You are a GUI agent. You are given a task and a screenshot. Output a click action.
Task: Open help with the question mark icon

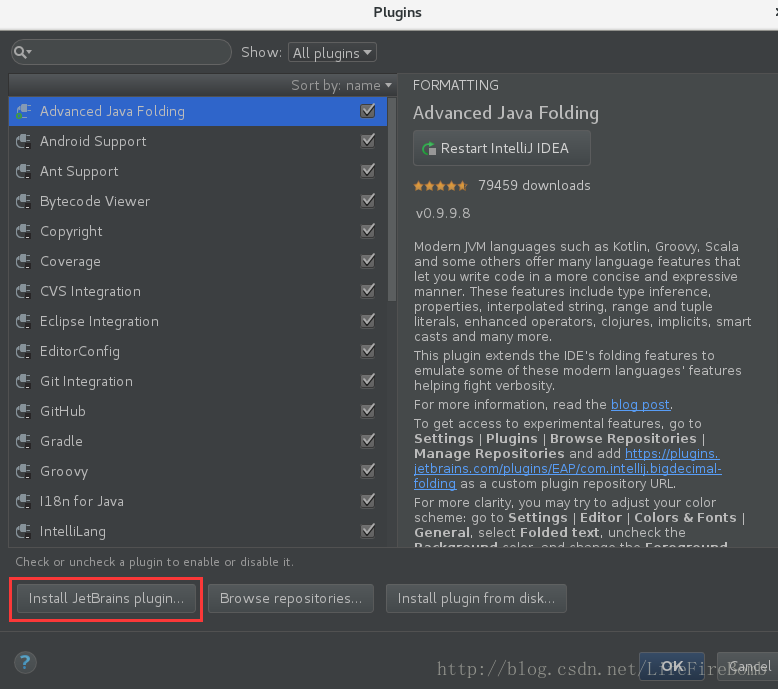pos(25,662)
